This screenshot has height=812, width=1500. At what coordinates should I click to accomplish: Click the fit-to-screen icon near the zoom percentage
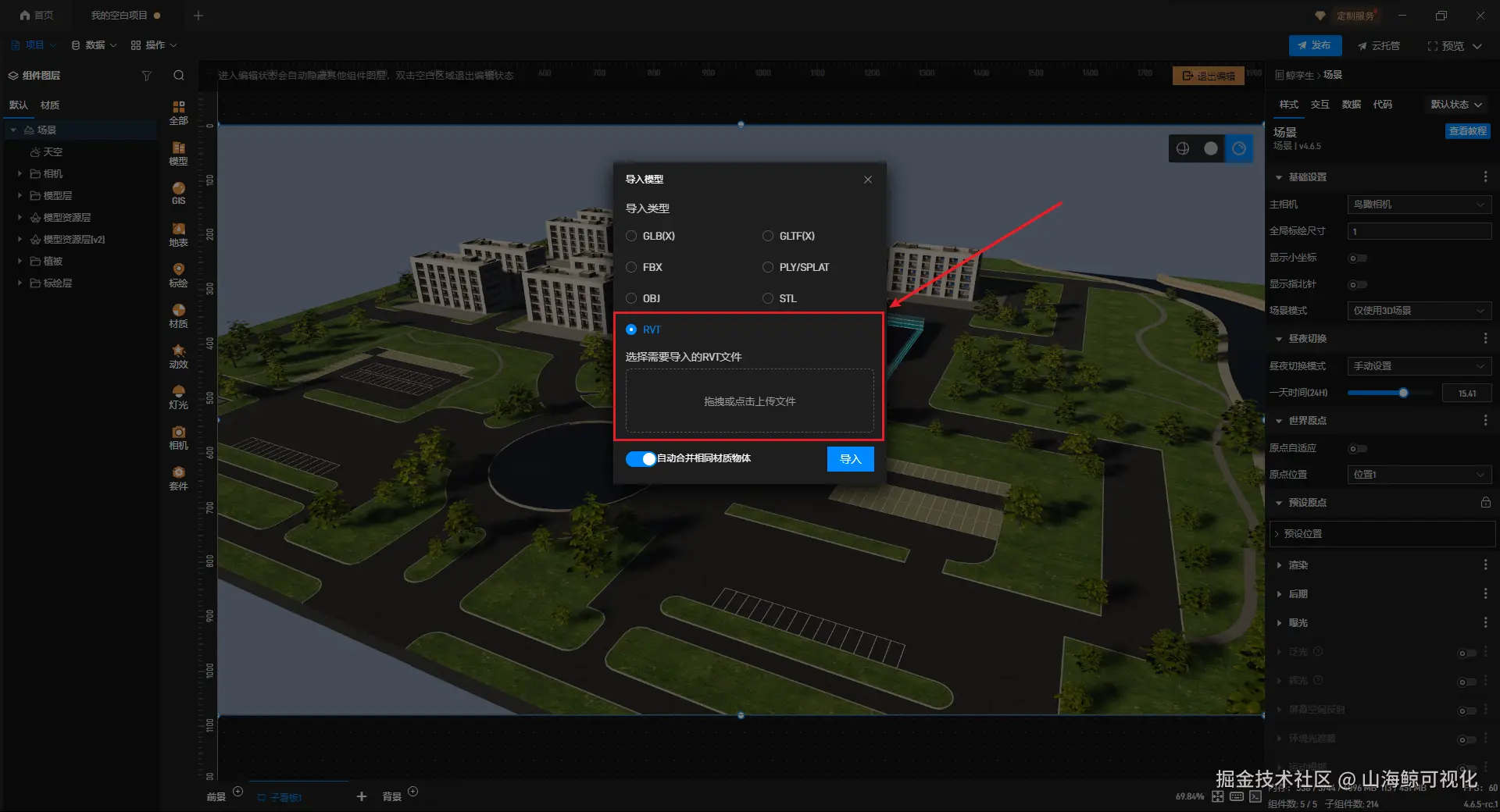[1218, 796]
